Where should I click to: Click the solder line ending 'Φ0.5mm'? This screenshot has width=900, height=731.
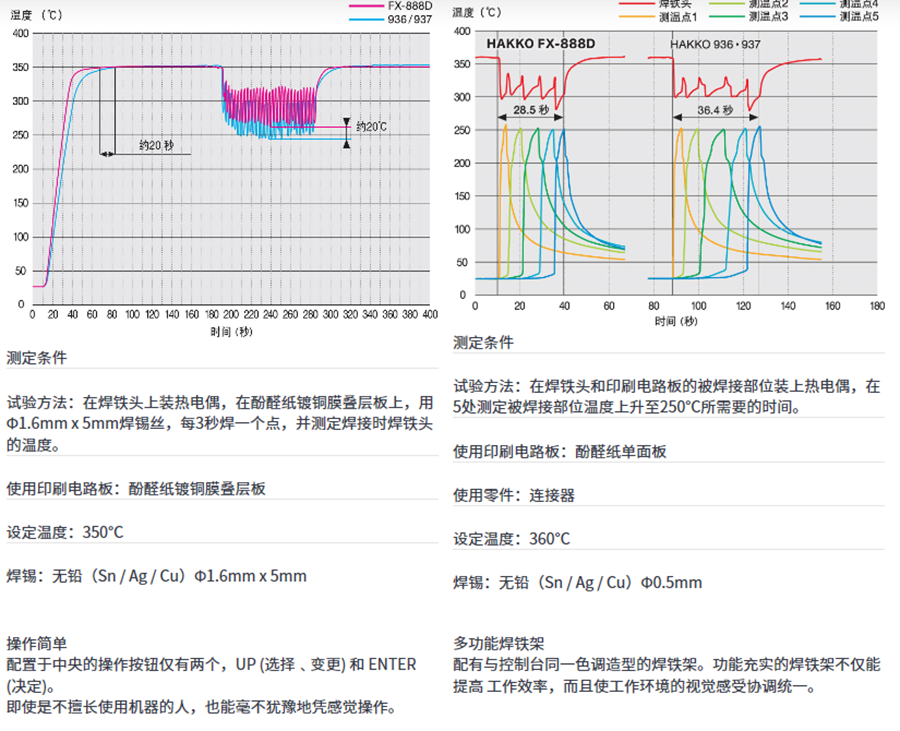[577, 582]
